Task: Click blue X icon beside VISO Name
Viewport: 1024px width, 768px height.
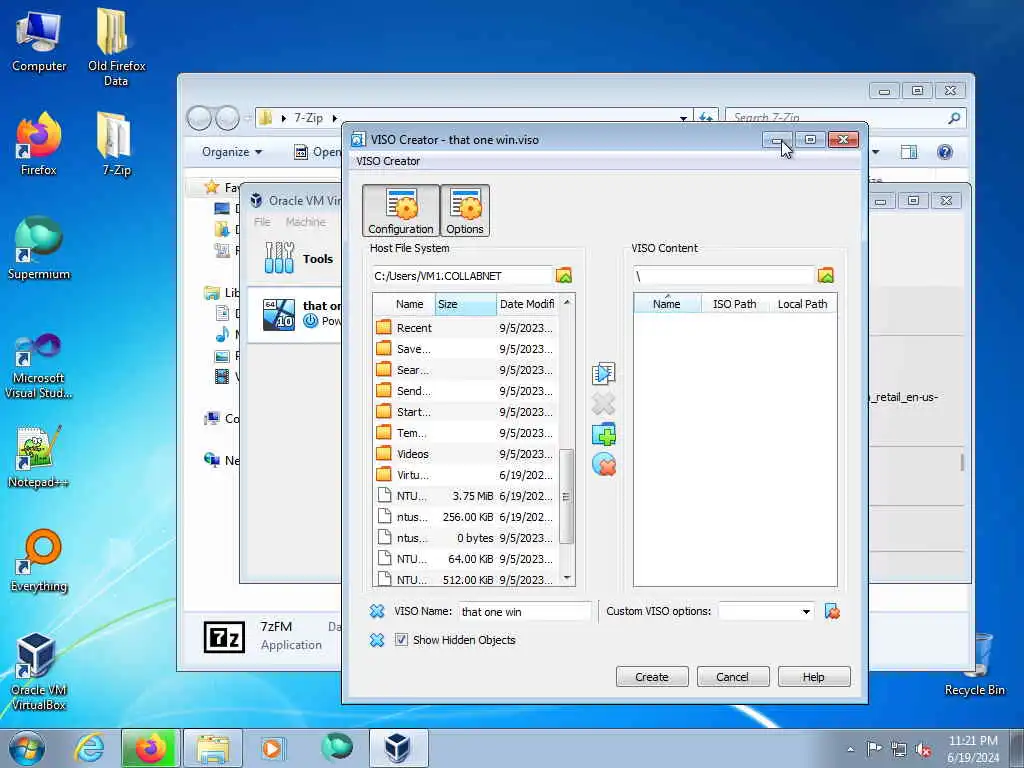Action: (x=377, y=611)
